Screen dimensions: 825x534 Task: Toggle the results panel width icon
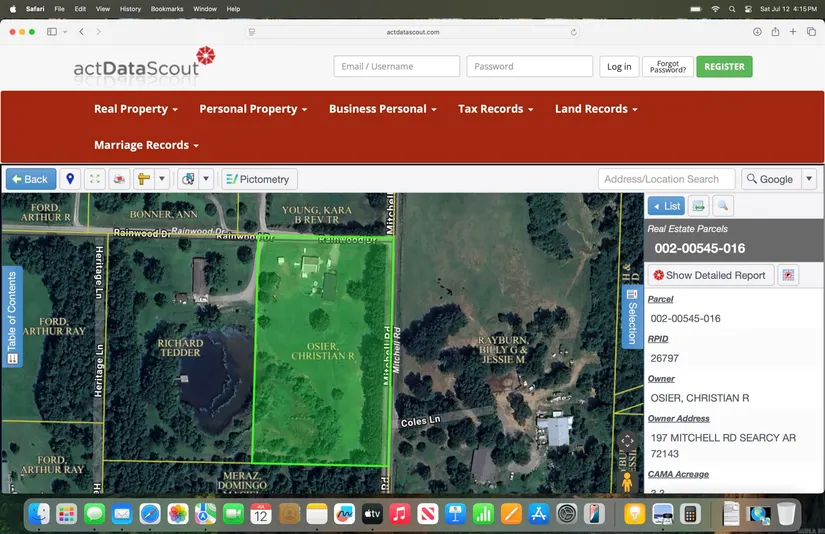click(699, 206)
